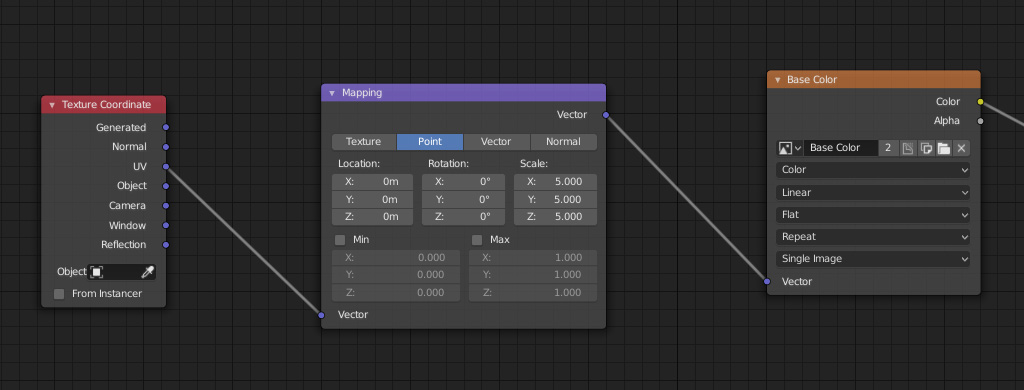This screenshot has width=1024, height=390.
Task: Click the Max Y 1.000 field
Action: 533,275
